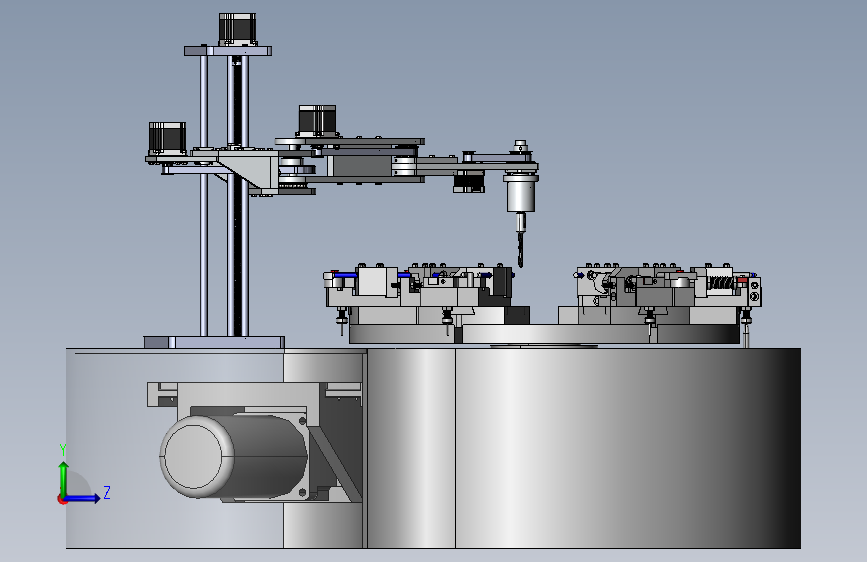The image size is (867, 562).
Task: Click the blue Z axis of the orientation triad
Action: point(83,498)
